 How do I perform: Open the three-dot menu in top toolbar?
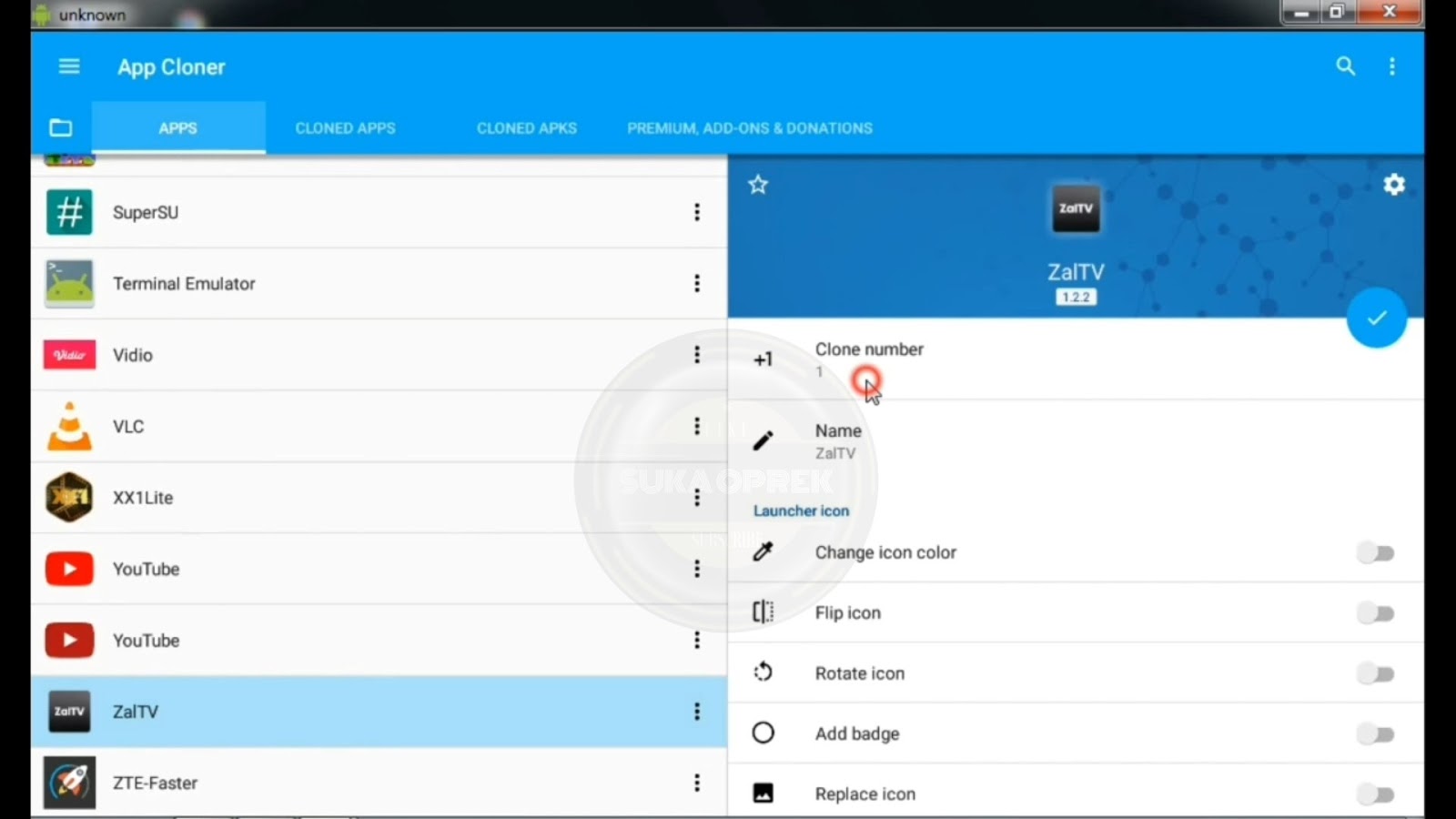tap(1391, 66)
